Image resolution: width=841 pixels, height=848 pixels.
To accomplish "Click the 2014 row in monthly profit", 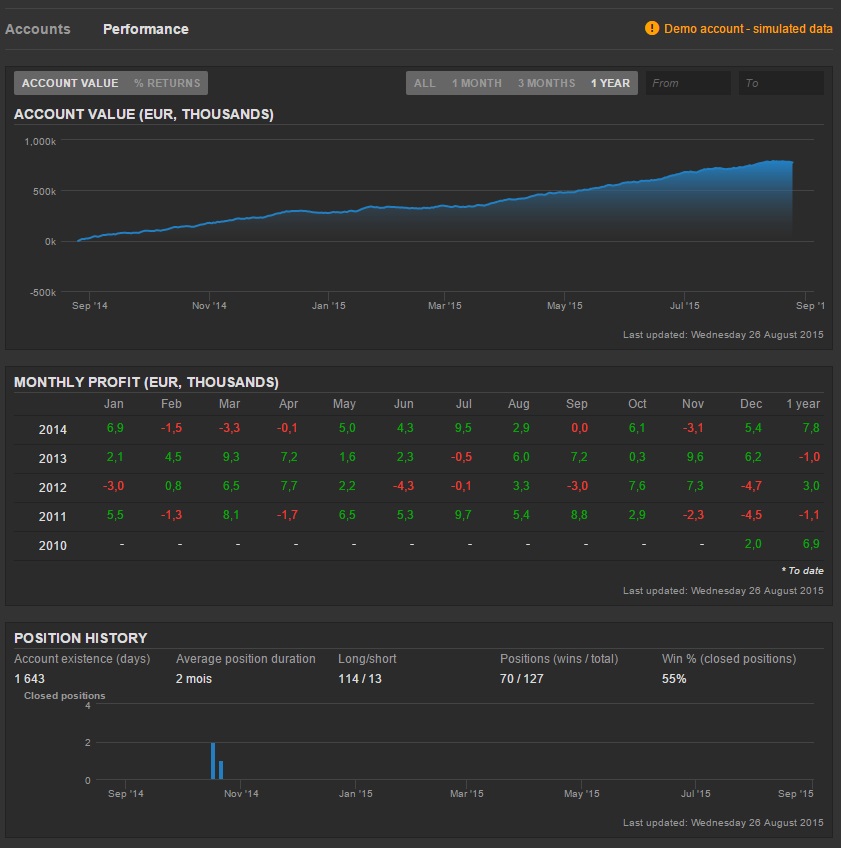I will point(53,430).
